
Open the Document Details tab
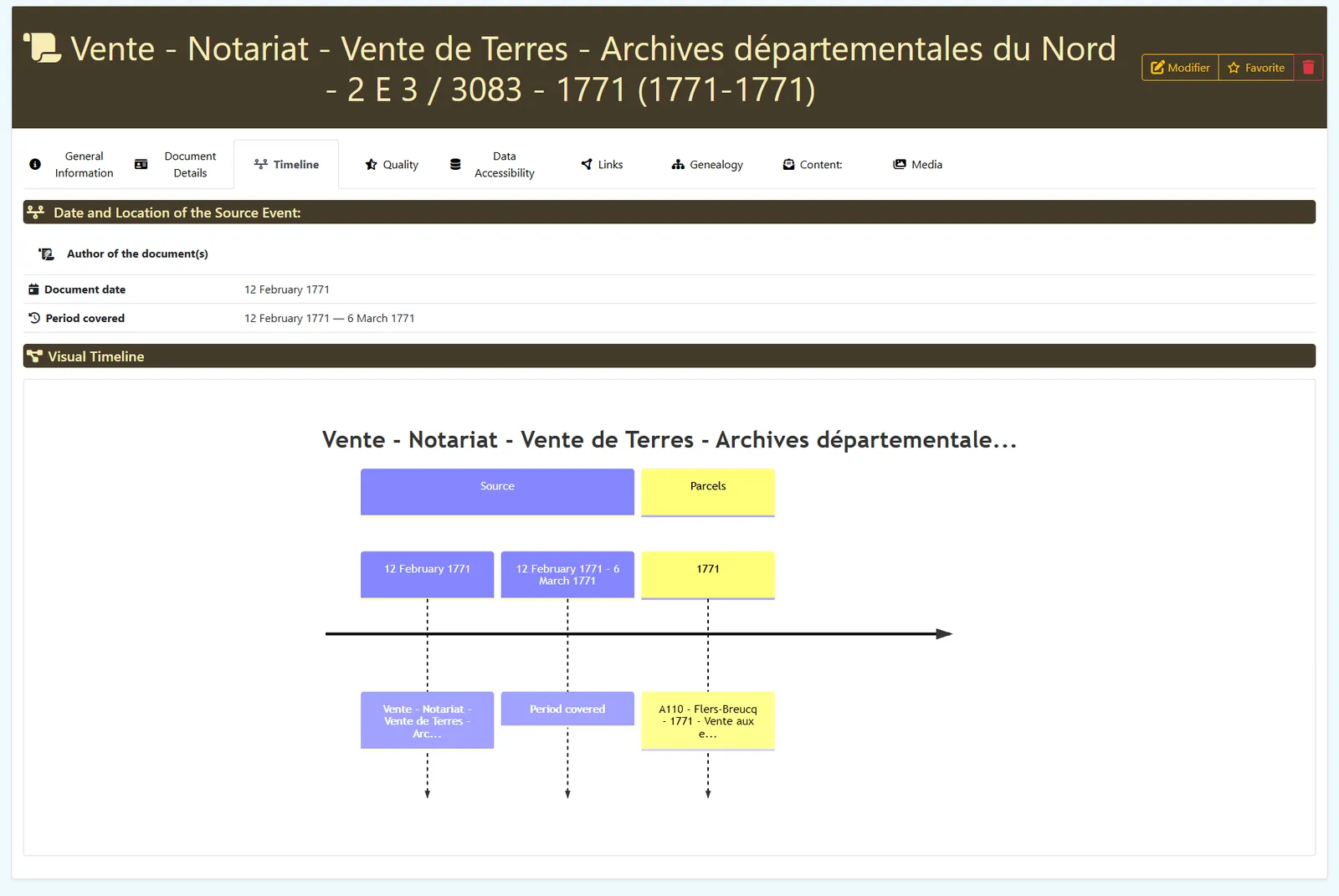(176, 165)
